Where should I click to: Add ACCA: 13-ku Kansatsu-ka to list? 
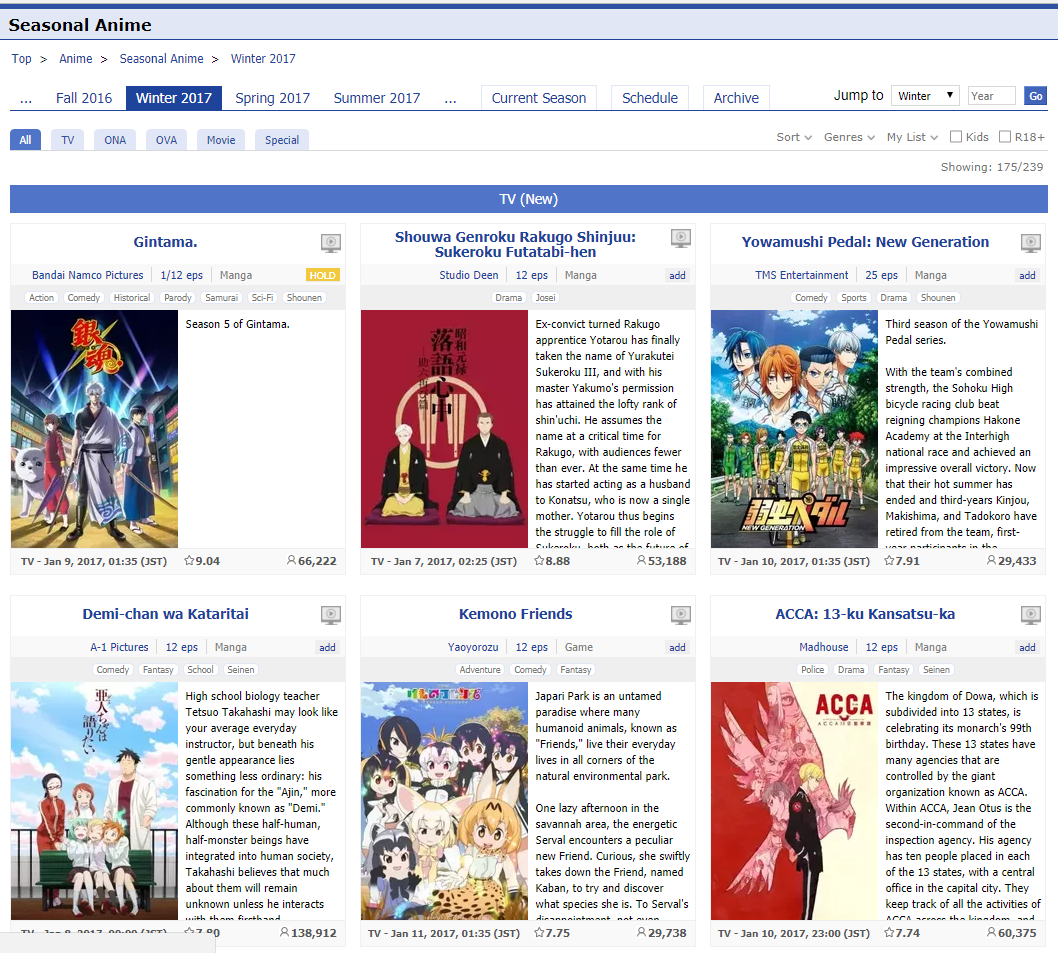(1027, 647)
